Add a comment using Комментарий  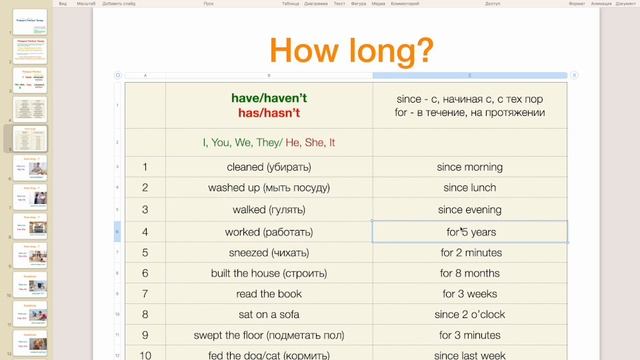[404, 3]
